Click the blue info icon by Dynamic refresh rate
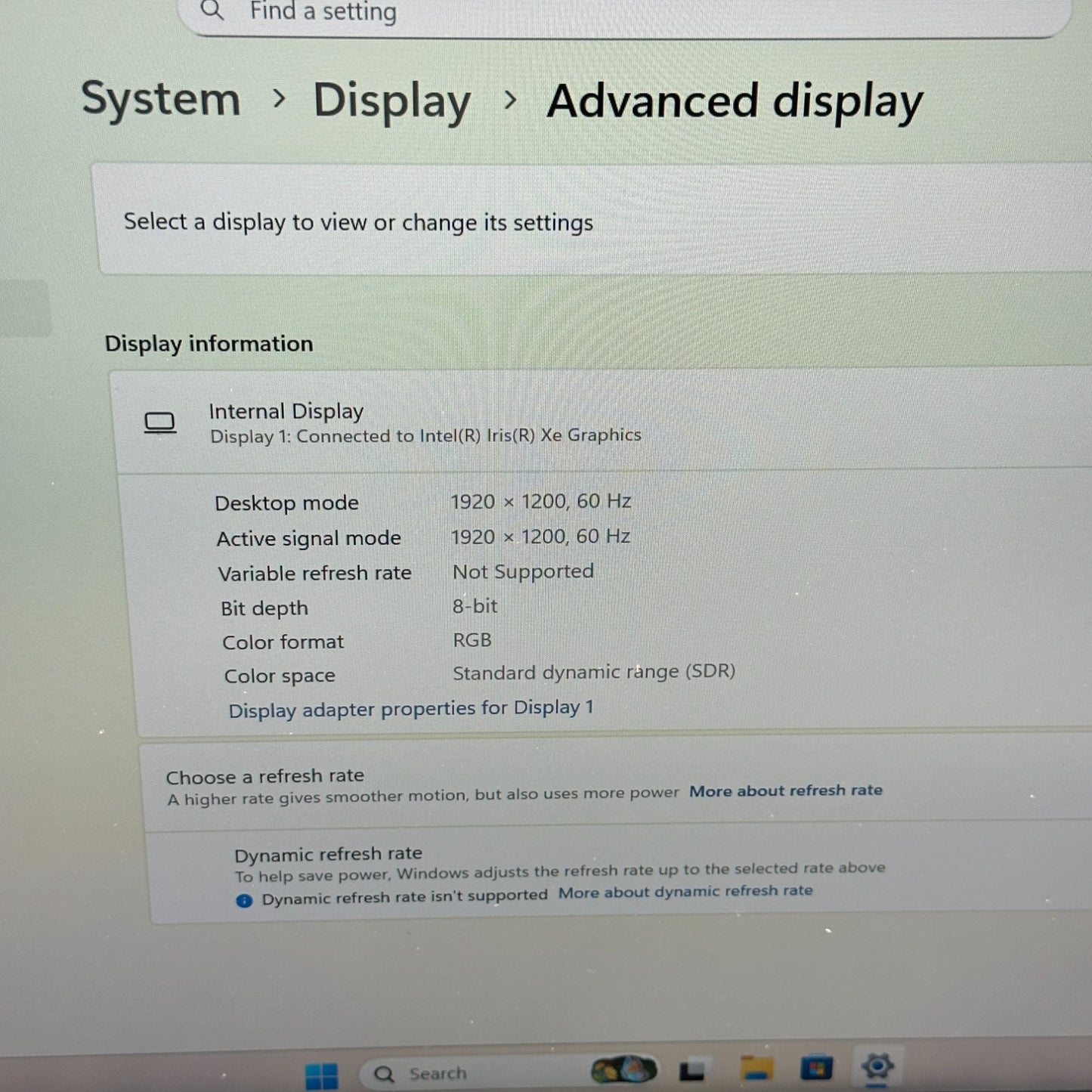The height and width of the screenshot is (1092, 1092). (244, 901)
